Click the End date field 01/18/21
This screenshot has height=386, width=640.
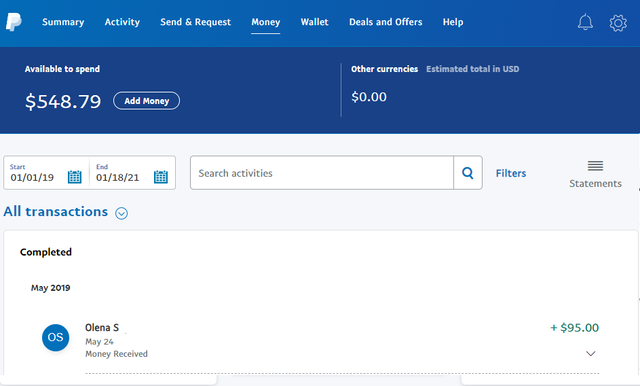tap(118, 177)
